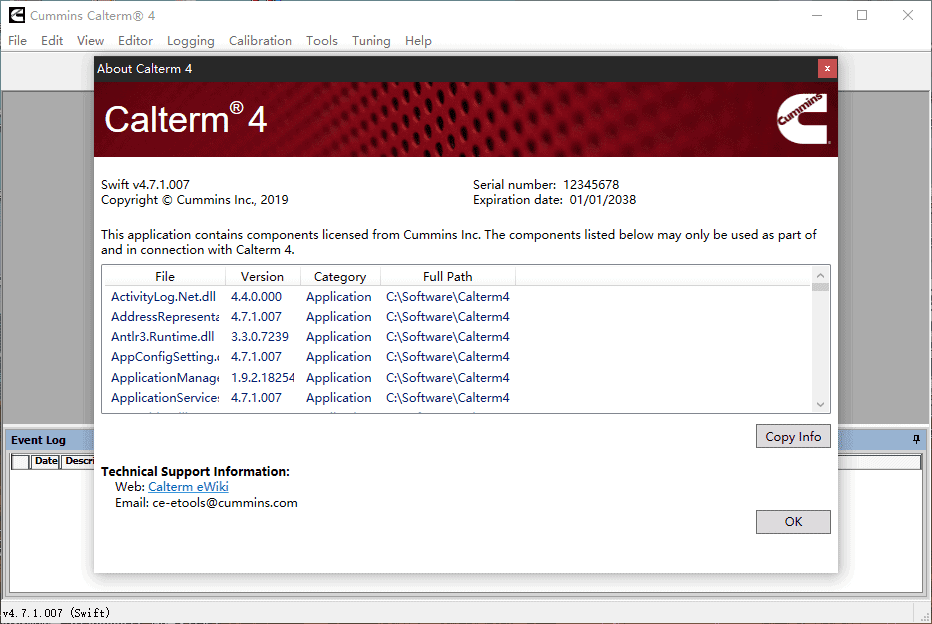Sort components by the Version column header
Screen dimensions: 932x624
tap(262, 276)
